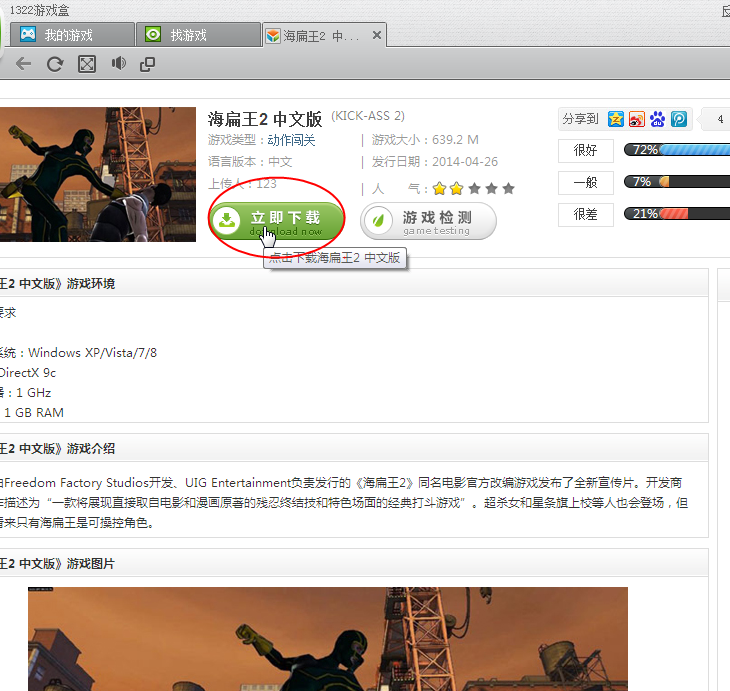Viewport: 730px width, 691px height.
Task: Open the 动作闯关 game type link
Action: (291, 140)
